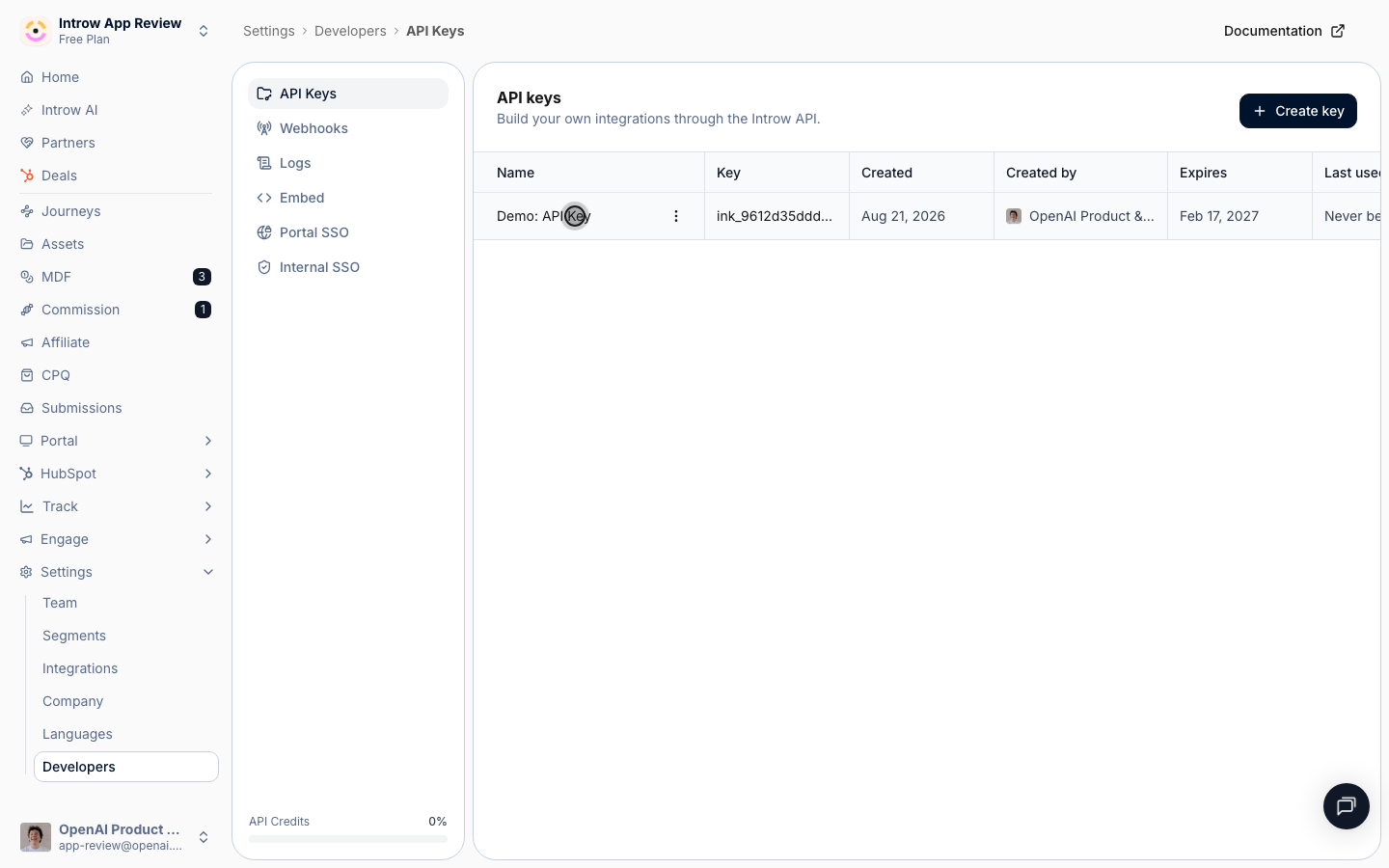Click the Deals HubSpot icon
Image resolution: width=1389 pixels, height=868 pixels.
[x=27, y=176]
